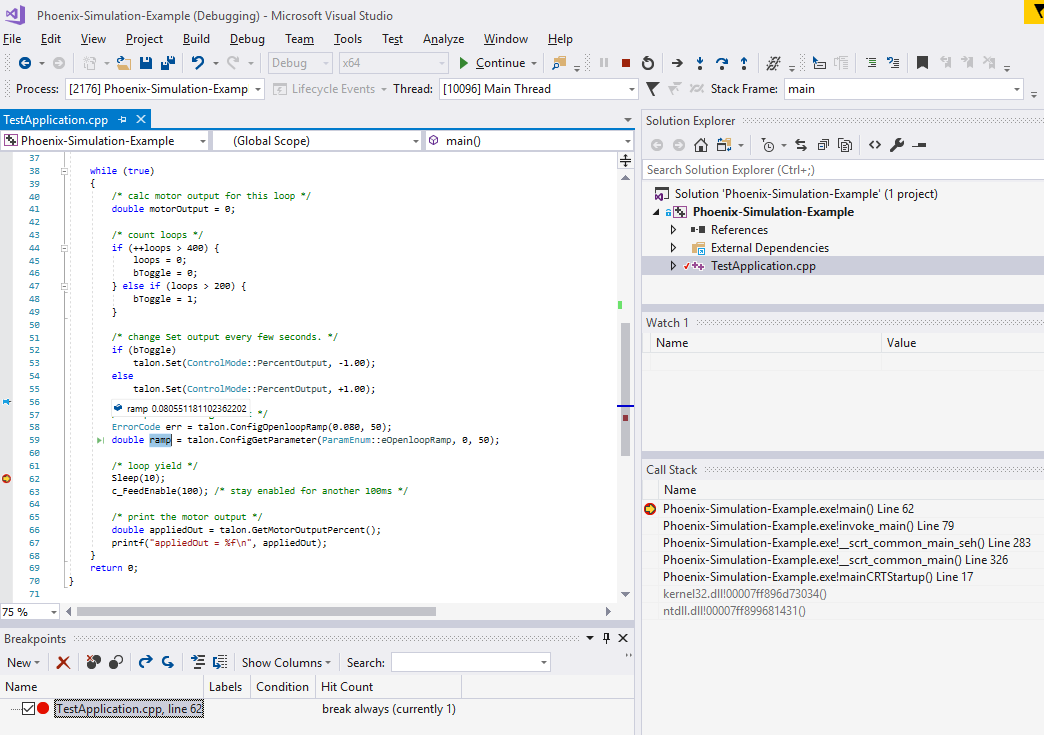Toggle Disable All Breakpoints
Viewport: 1044px width, 735px height.
pos(116,662)
